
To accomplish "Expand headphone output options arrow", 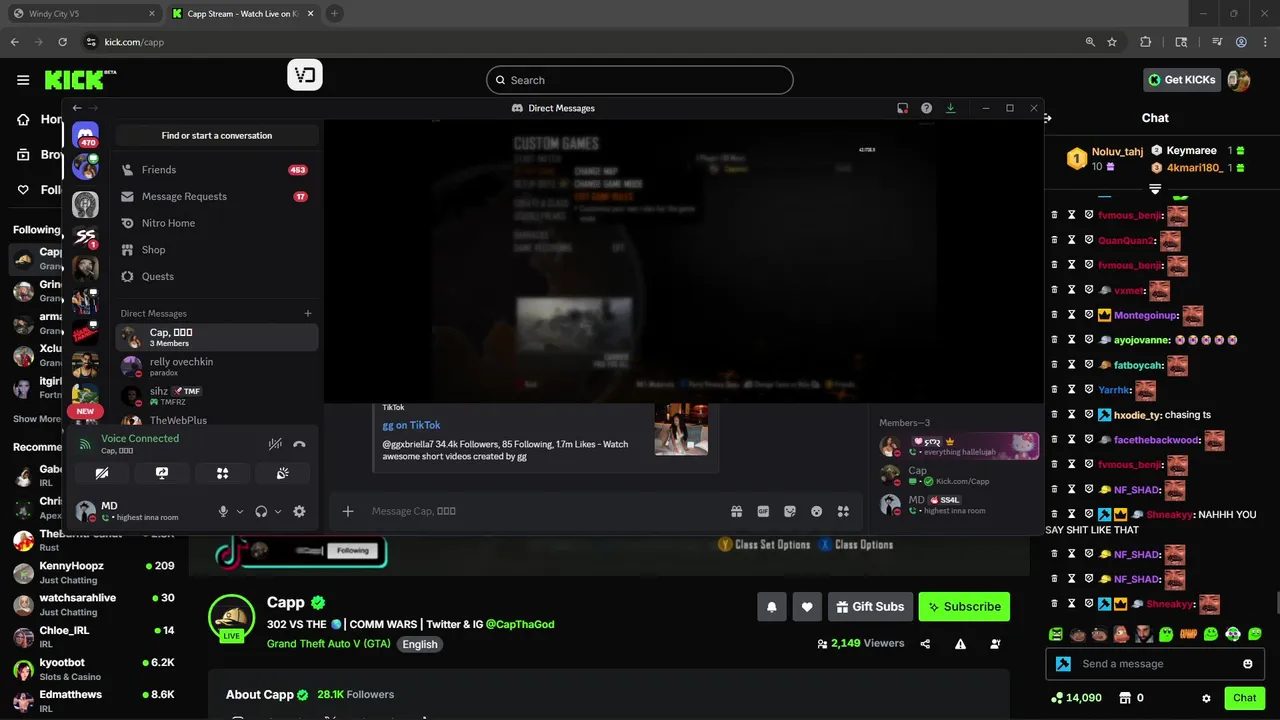I will (278, 511).
